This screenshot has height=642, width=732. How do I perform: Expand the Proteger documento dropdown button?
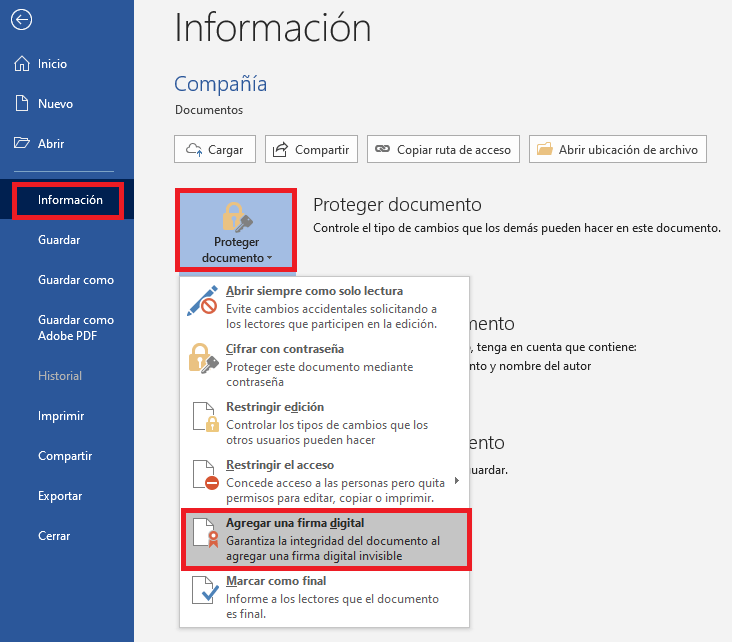click(236, 229)
